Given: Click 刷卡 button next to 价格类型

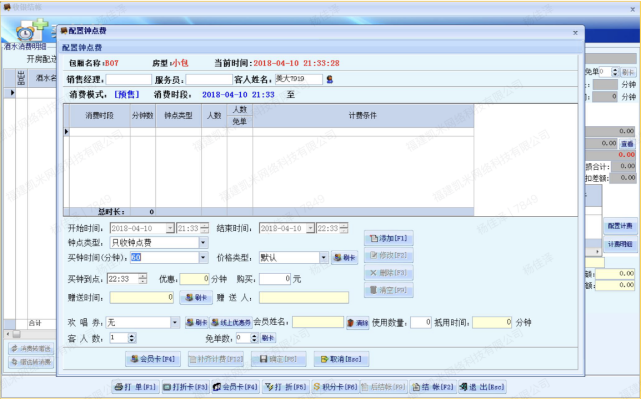Looking at the screenshot, I should [345, 258].
